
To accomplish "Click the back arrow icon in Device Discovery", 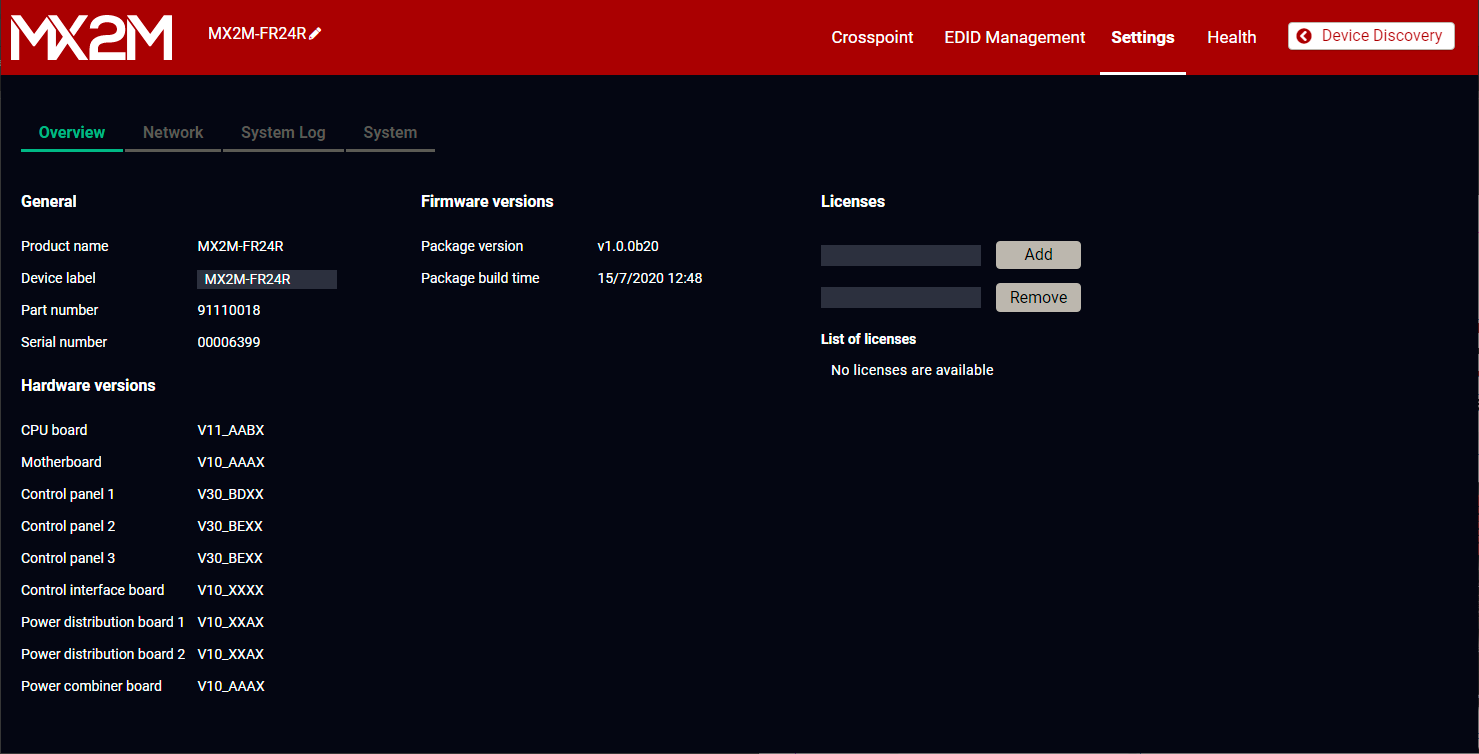I will pyautogui.click(x=1304, y=36).
